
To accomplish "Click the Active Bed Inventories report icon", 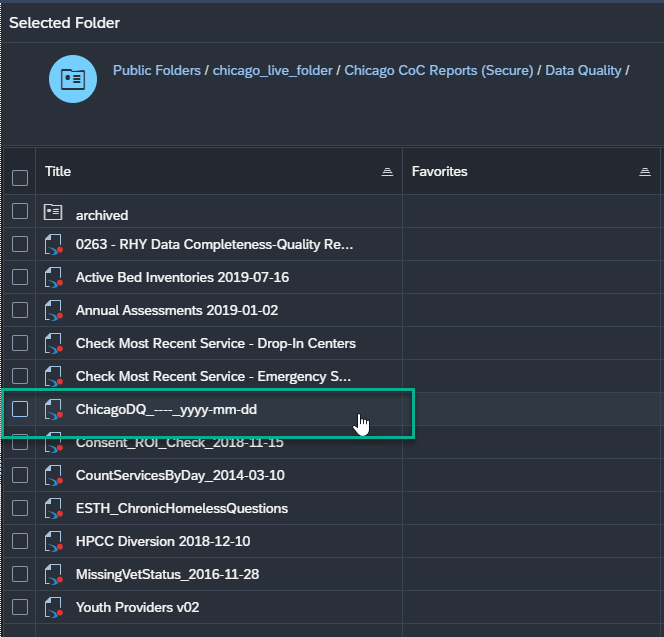I will tap(53, 278).
